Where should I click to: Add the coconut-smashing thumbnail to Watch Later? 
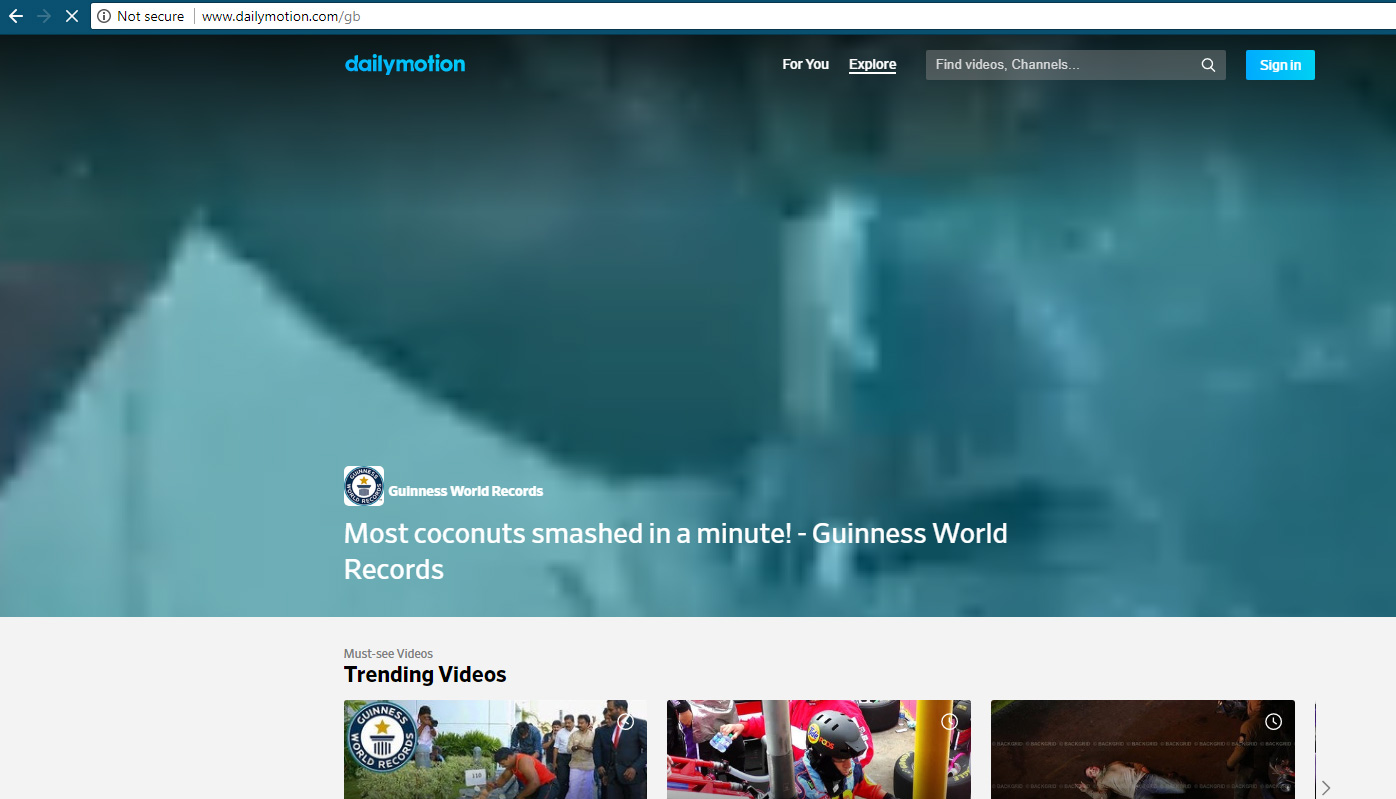[626, 721]
